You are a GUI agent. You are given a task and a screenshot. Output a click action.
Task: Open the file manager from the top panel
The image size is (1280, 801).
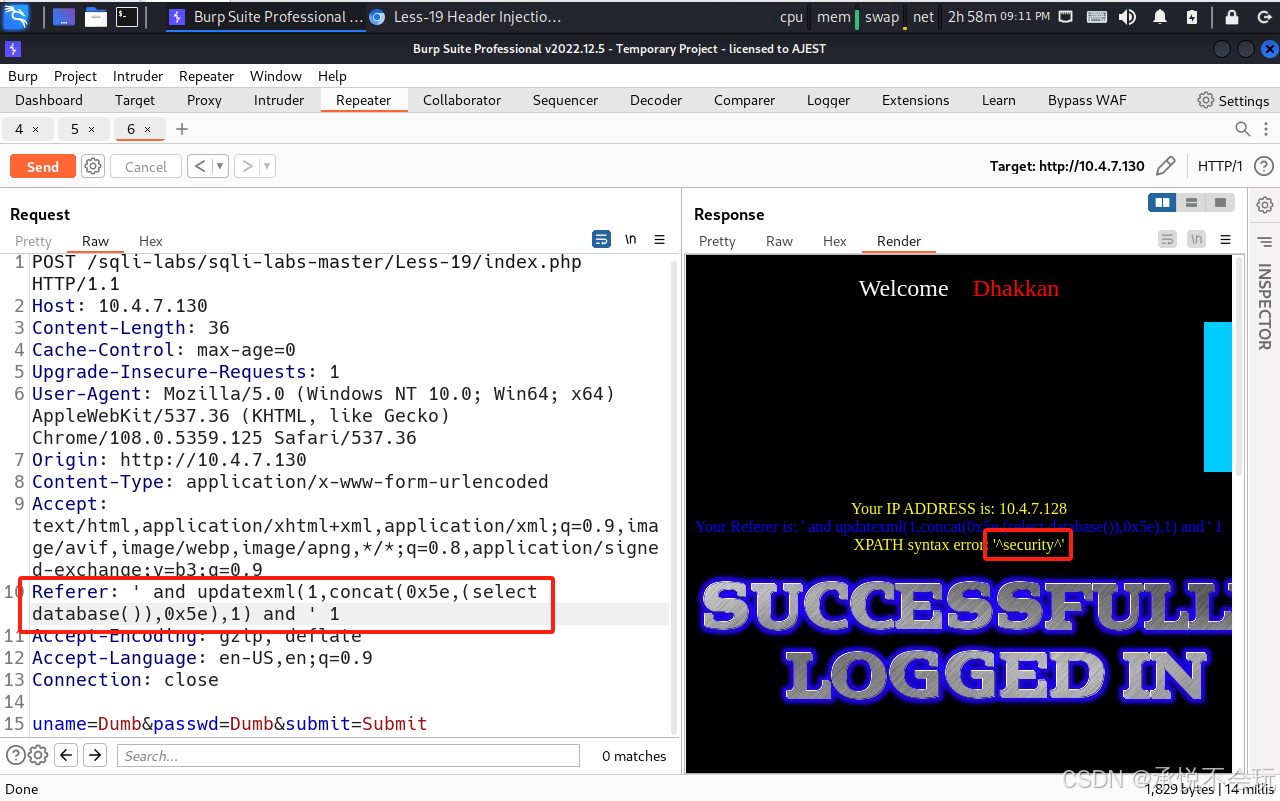[x=96, y=16]
